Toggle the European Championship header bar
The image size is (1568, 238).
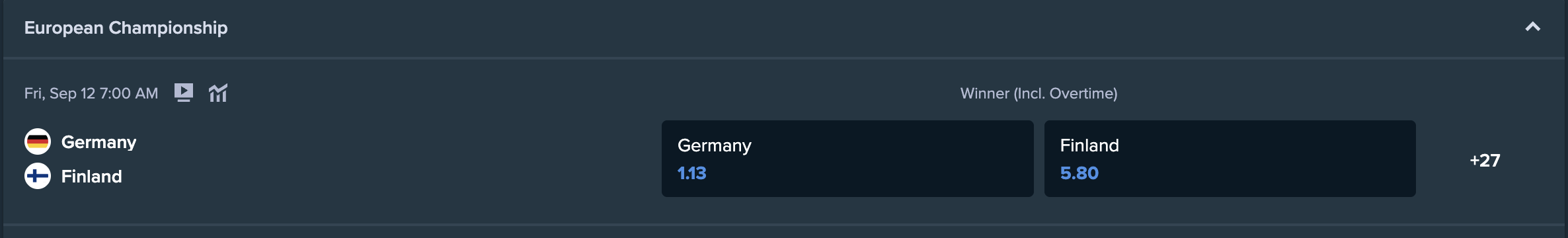coord(784,28)
